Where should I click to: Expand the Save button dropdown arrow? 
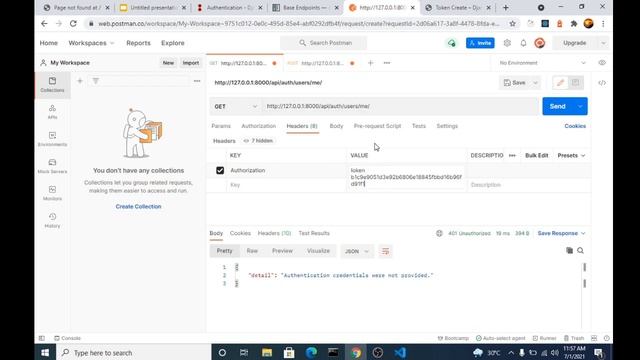(x=536, y=82)
